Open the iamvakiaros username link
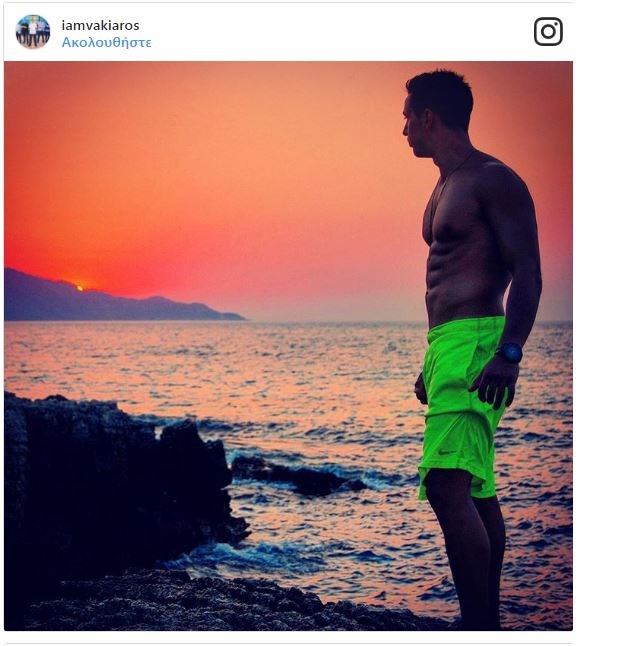The image size is (630, 646). click(x=101, y=26)
